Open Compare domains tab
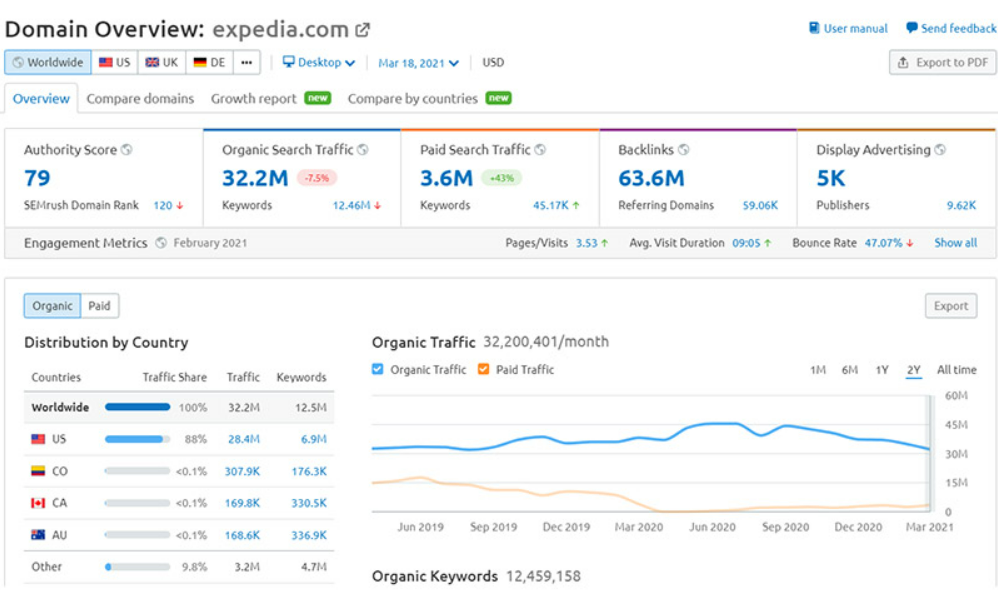 140,99
